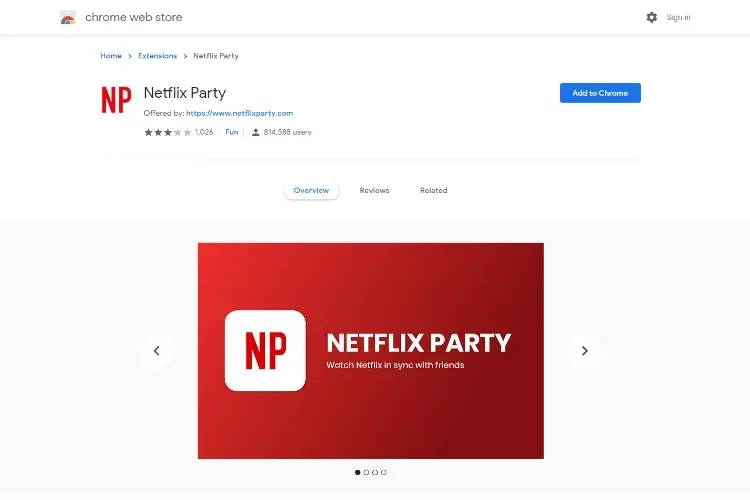
Task: Click the Netflix Party breadcrumb text
Action: [216, 56]
